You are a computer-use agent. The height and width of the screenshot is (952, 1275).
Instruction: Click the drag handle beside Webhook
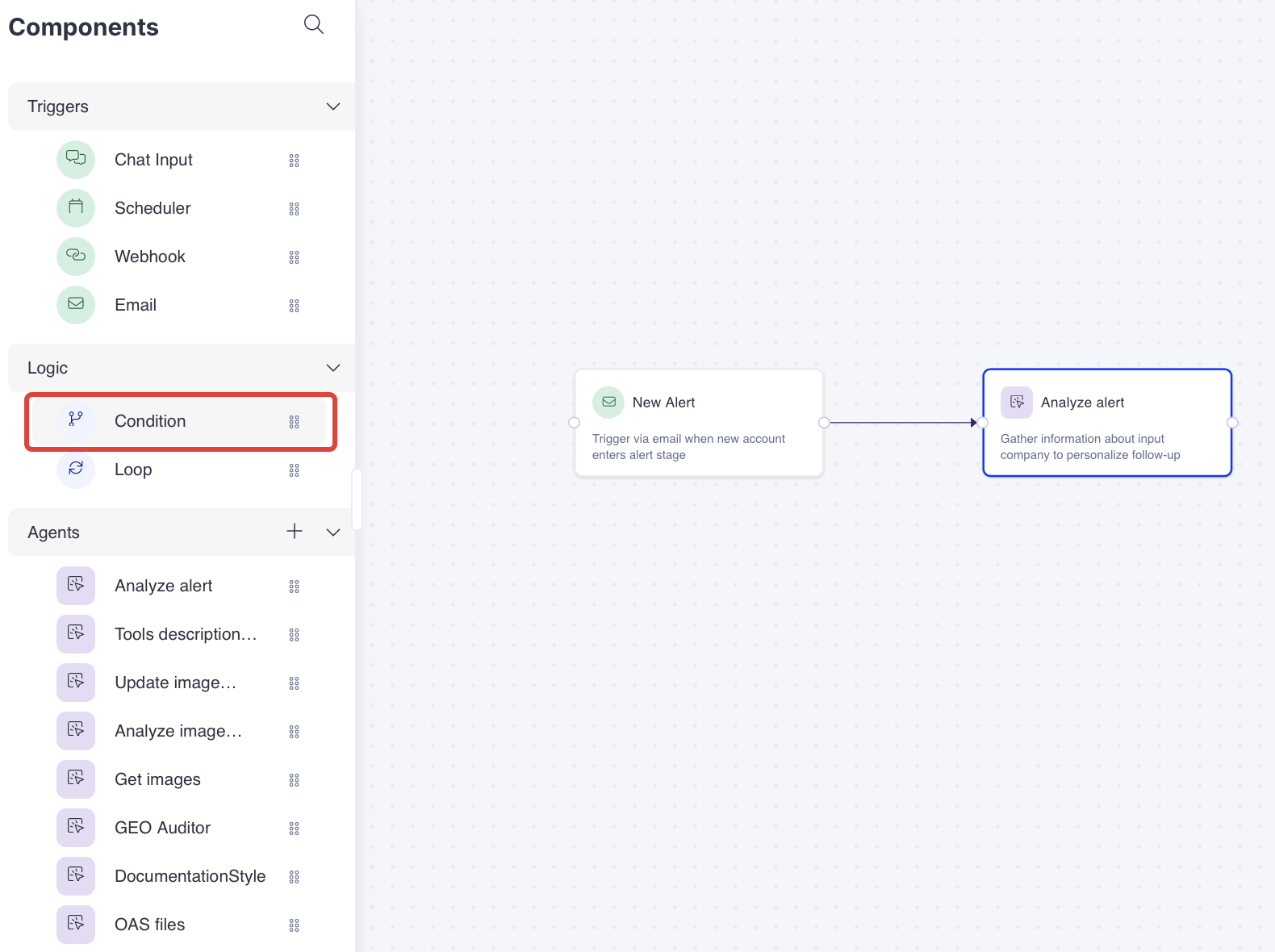[295, 257]
